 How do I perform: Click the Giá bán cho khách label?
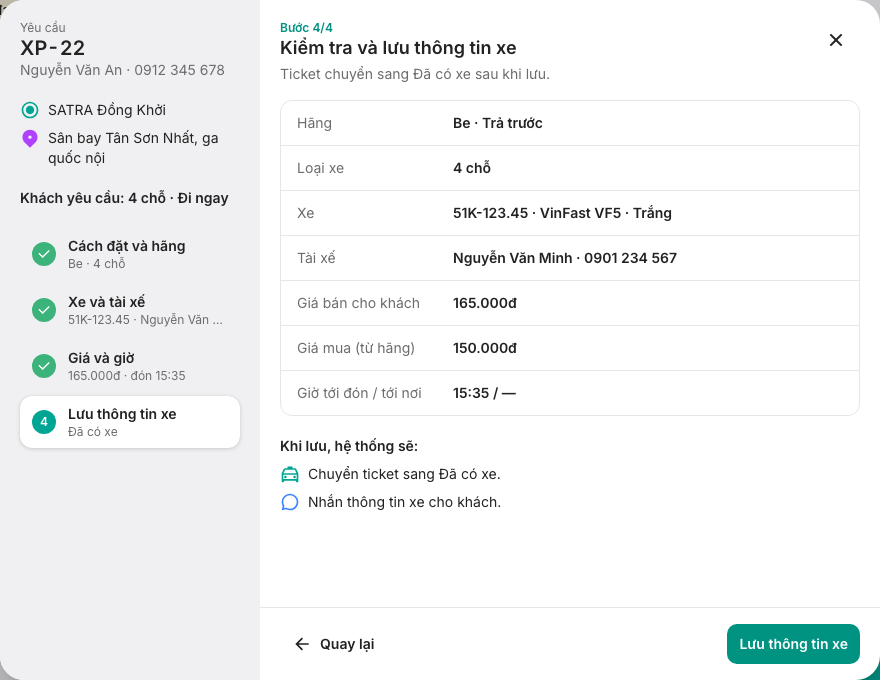pyautogui.click(x=358, y=303)
